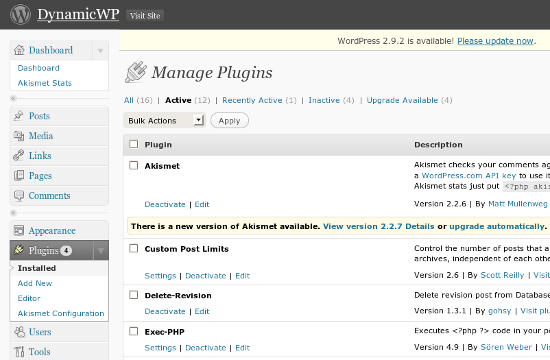
Task: Check the Delete-Revision checkbox
Action: (x=134, y=295)
